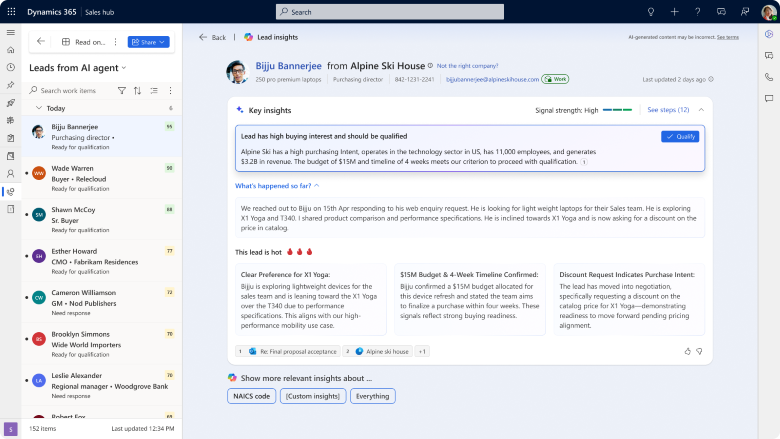780x439 pixels.
Task: Open the Share dropdown button
Action: (148, 42)
